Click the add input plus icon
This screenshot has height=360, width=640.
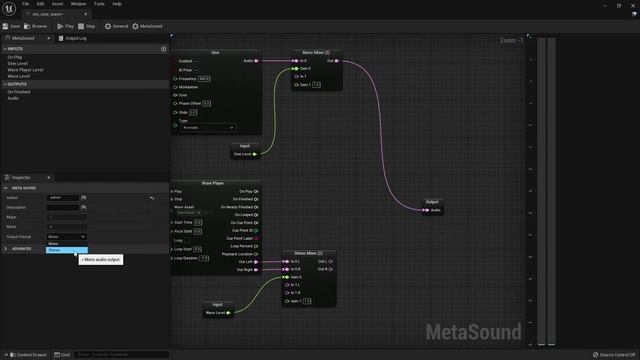[164, 49]
